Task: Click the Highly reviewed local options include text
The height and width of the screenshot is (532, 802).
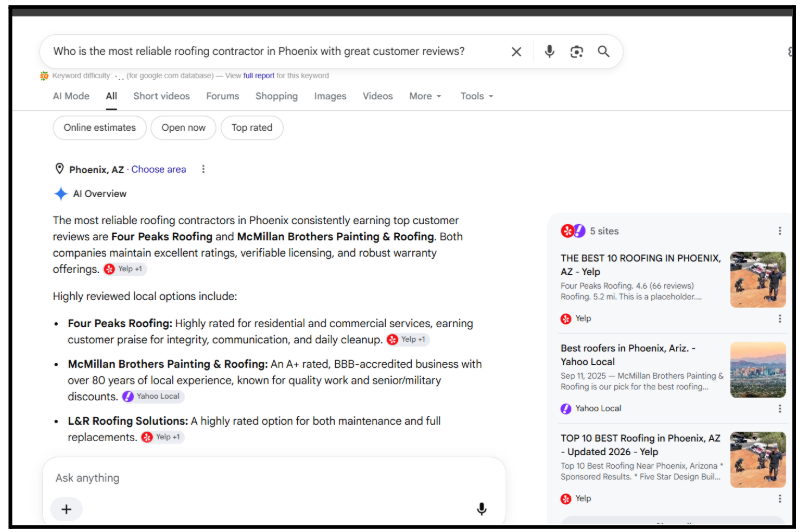Action: click(x=145, y=297)
